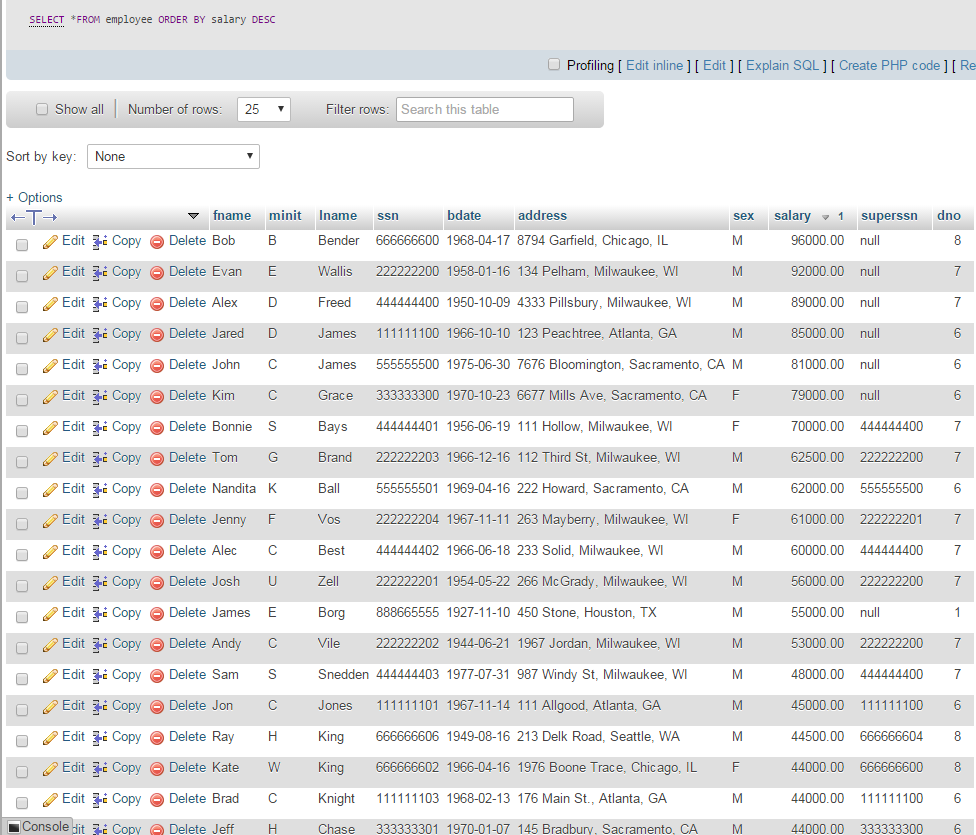
Task: Select the row checkbox for Brad Knight
Action: pos(22,803)
